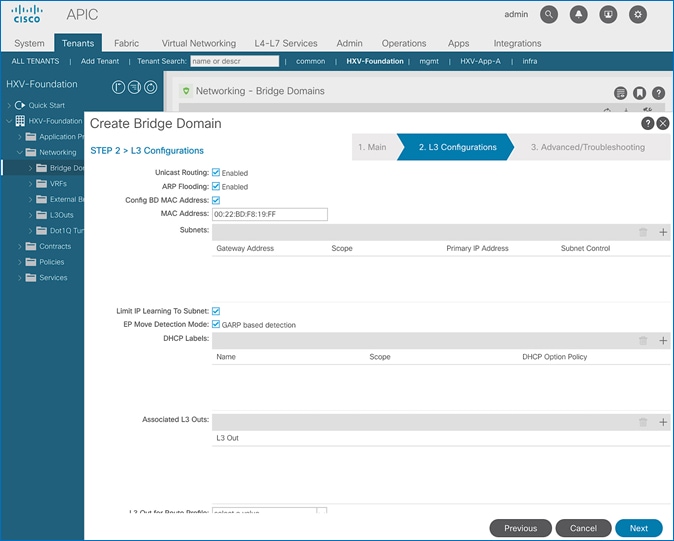Click the Previous button
Screen dimensions: 674x541
pyautogui.click(x=521, y=528)
